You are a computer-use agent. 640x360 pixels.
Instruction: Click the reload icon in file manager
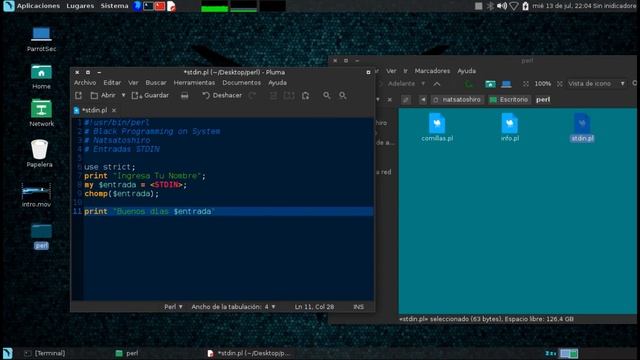pyautogui.click(x=469, y=84)
